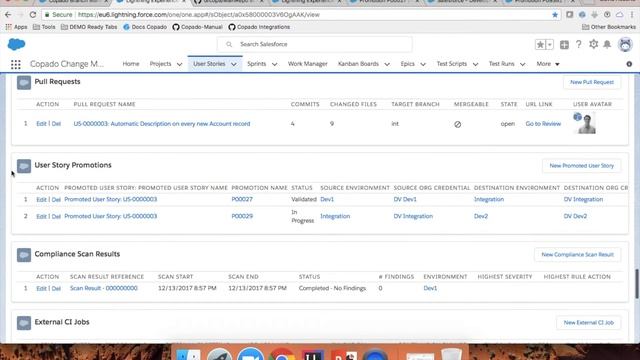Image resolution: width=640 pixels, height=360 pixels.
Task: Open the Copado Integrations bookmark
Action: coord(259,27)
